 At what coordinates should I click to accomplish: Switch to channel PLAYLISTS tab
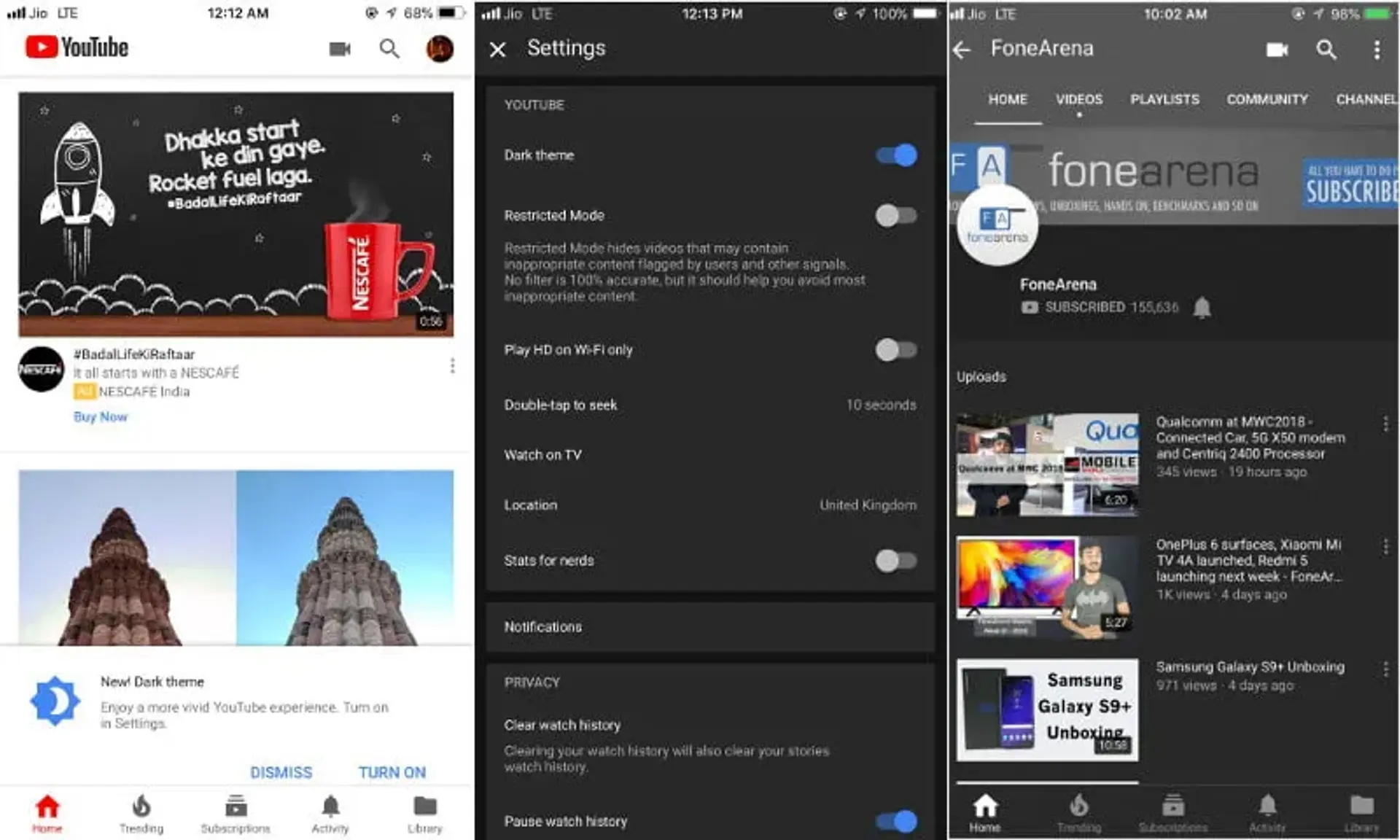click(x=1164, y=100)
